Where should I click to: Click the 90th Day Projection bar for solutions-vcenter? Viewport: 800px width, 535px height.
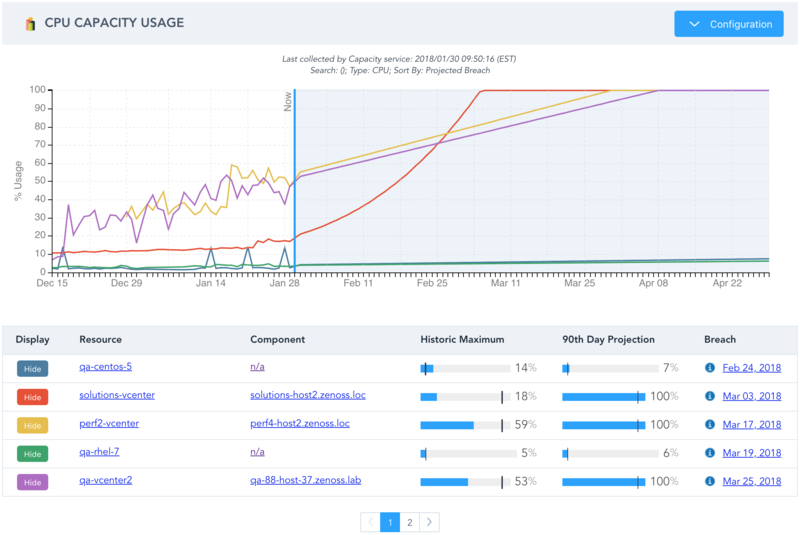tap(604, 397)
